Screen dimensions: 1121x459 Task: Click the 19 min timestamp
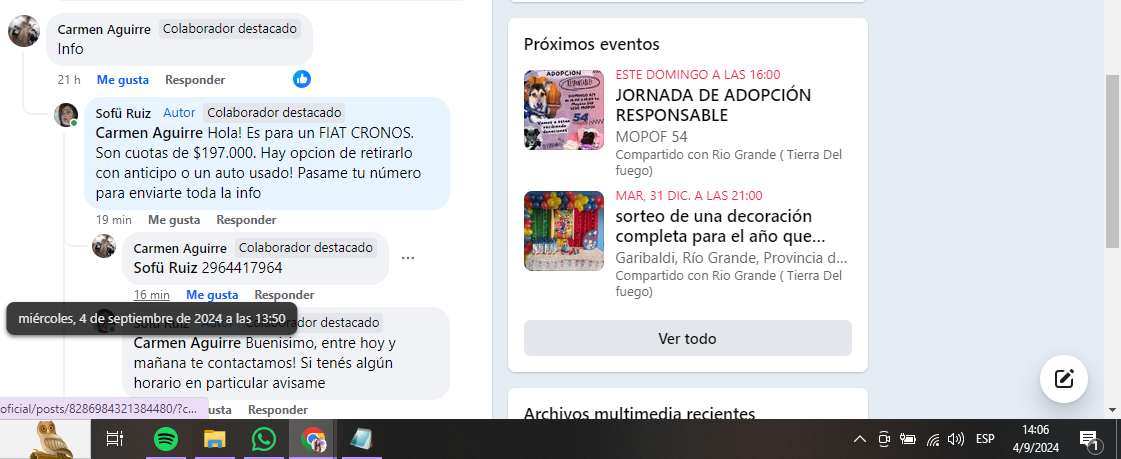point(114,220)
